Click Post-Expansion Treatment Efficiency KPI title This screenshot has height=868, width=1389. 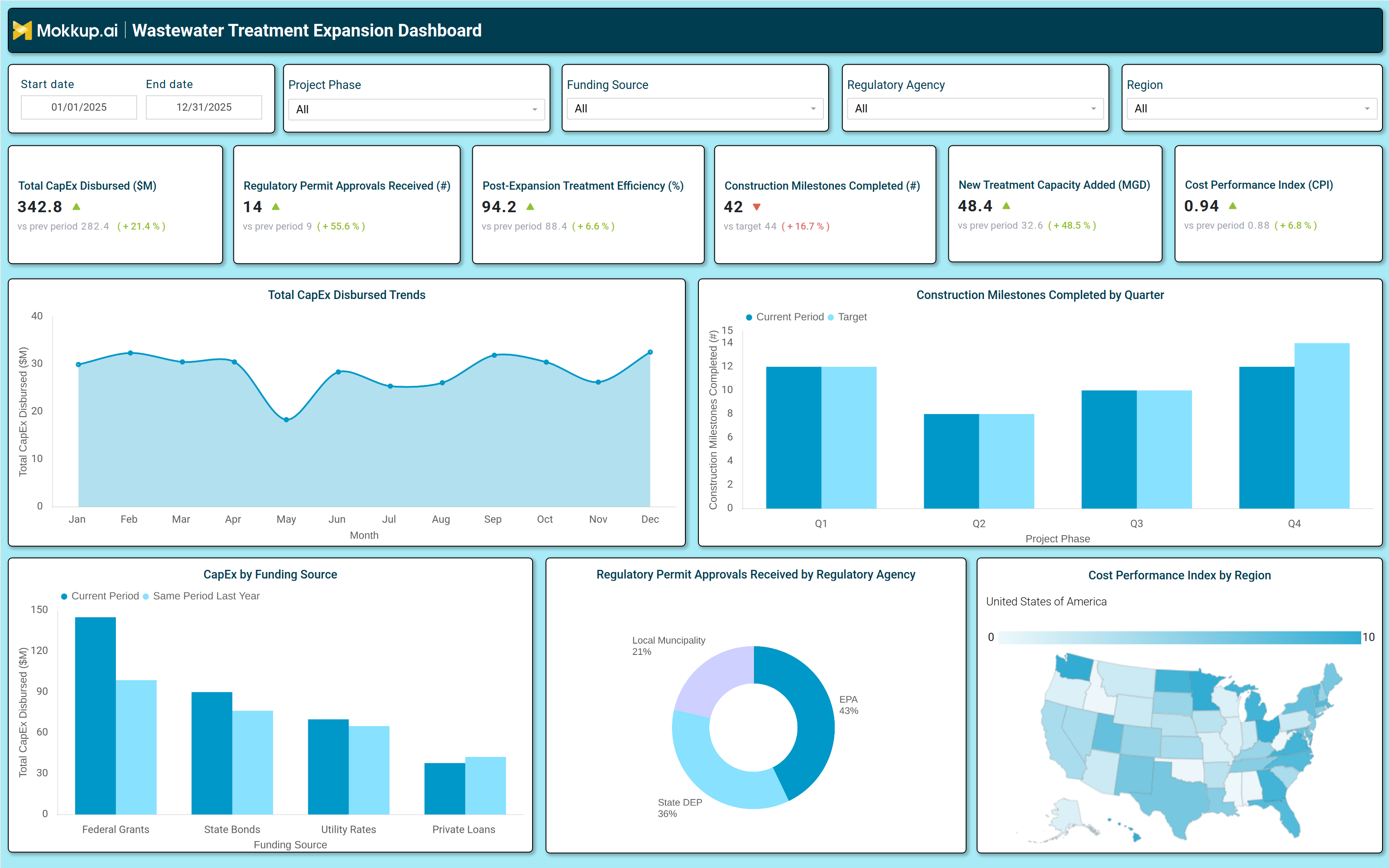click(x=583, y=185)
